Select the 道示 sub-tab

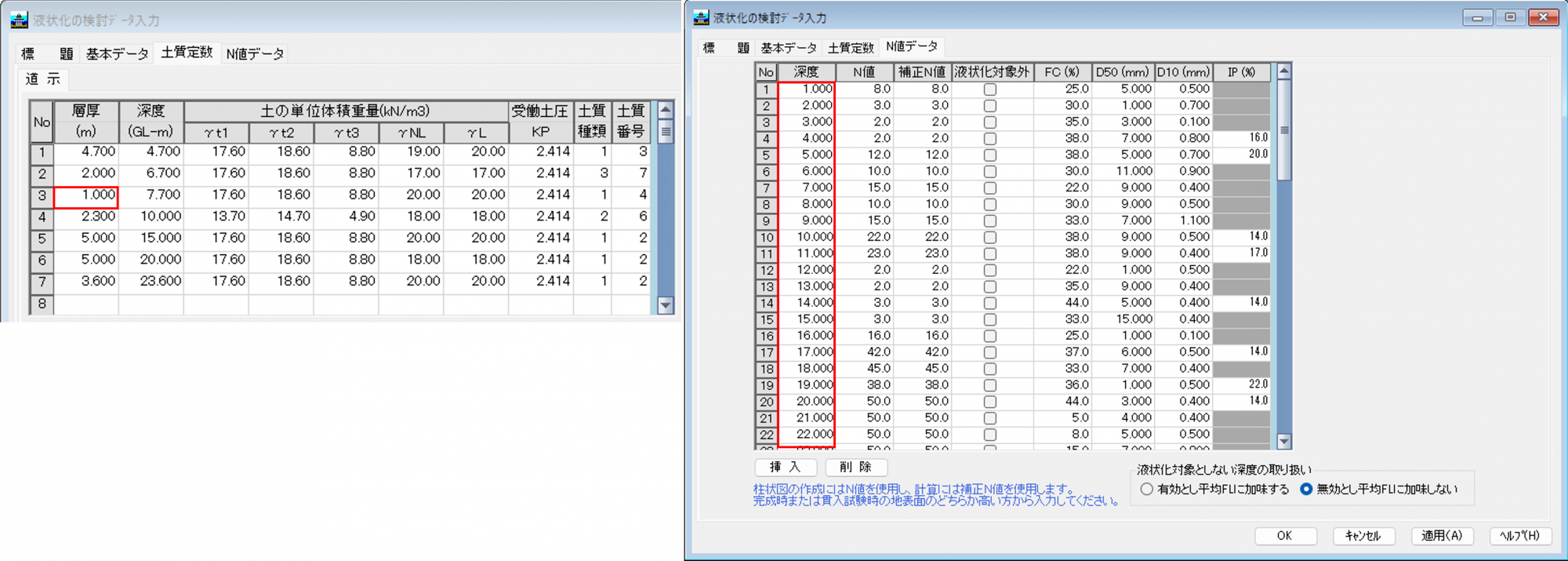pos(42,79)
